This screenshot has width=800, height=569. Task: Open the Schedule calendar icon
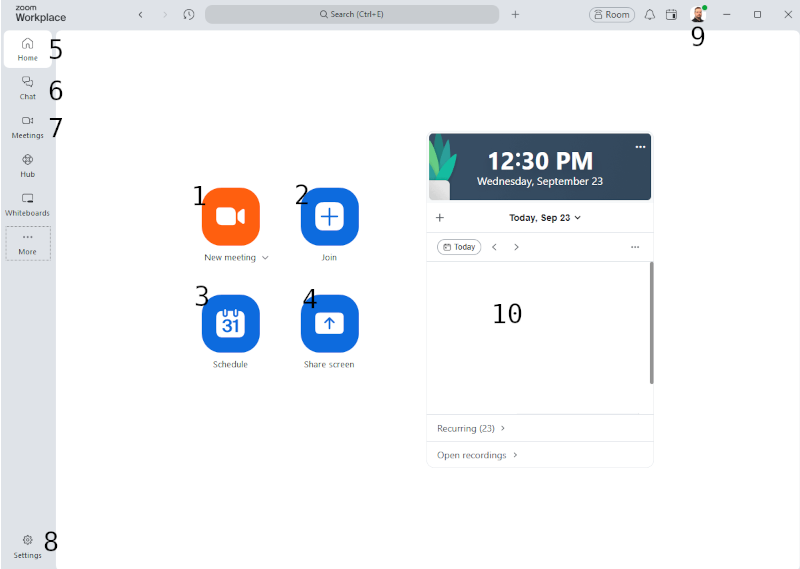(231, 324)
